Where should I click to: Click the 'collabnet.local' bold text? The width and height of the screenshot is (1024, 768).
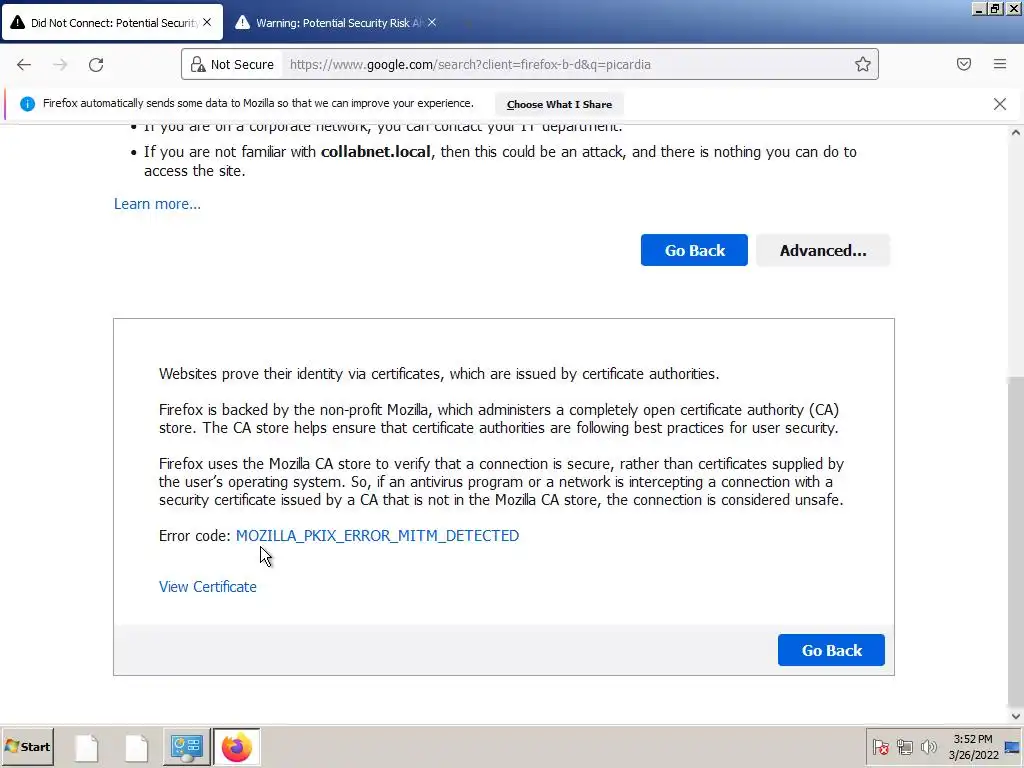click(x=376, y=152)
